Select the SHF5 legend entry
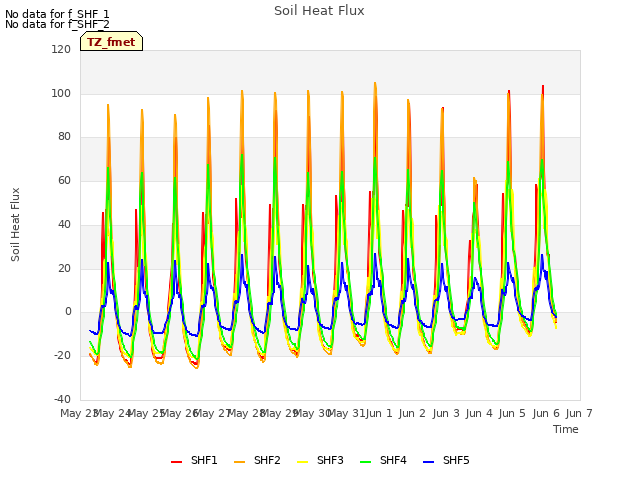Screen dimensions: 640x480 click(446, 460)
